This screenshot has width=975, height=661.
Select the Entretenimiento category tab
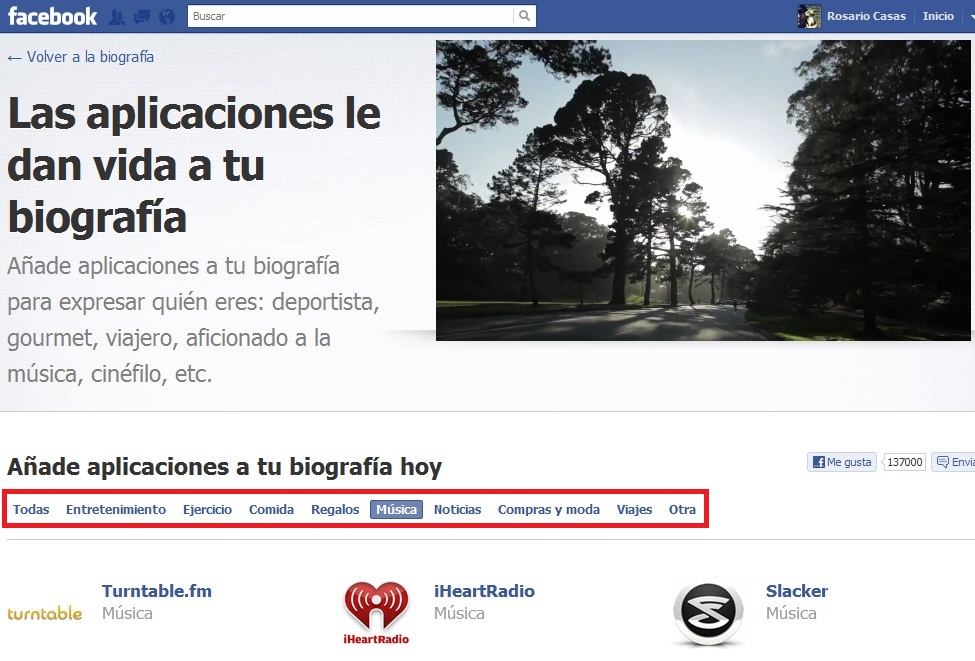click(116, 509)
